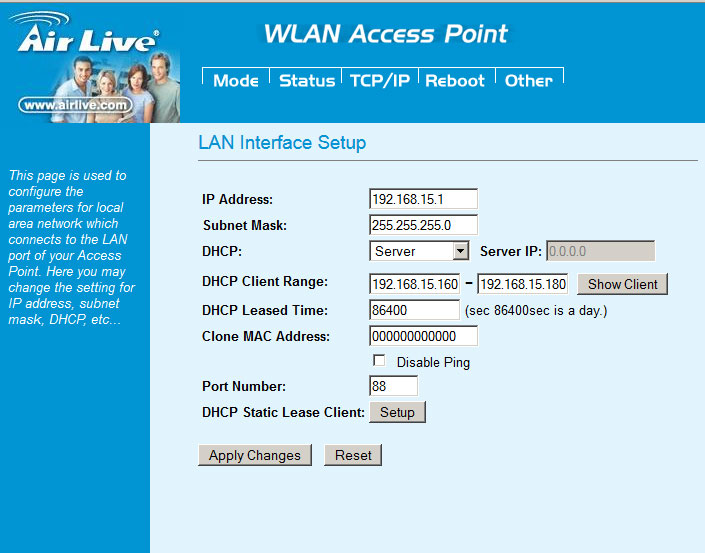Screen dimensions: 705x553
Task: Click the LAN Interface Setup heading
Action: 282,143
